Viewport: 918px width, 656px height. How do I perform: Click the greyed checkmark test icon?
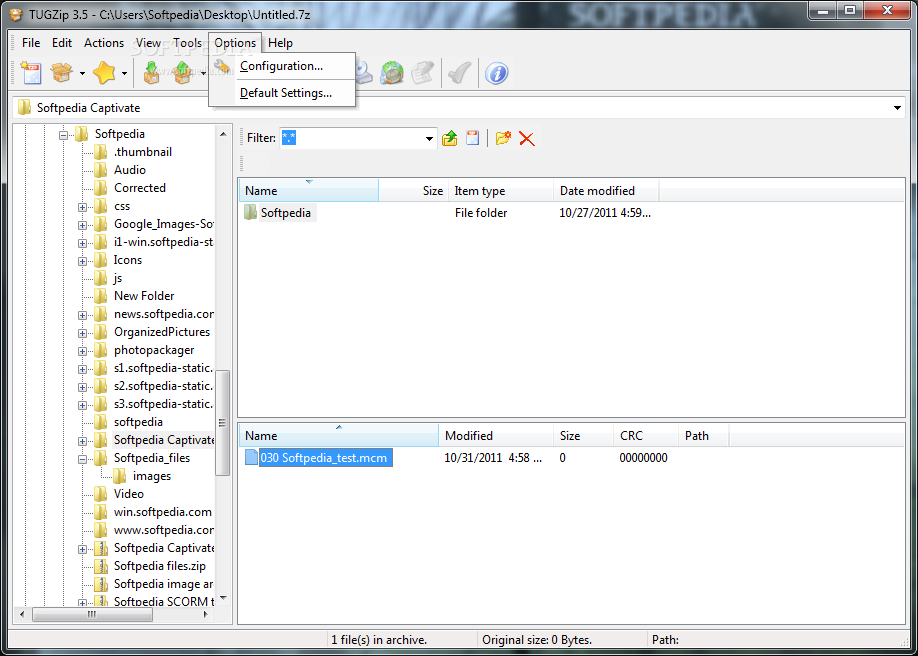[x=460, y=73]
